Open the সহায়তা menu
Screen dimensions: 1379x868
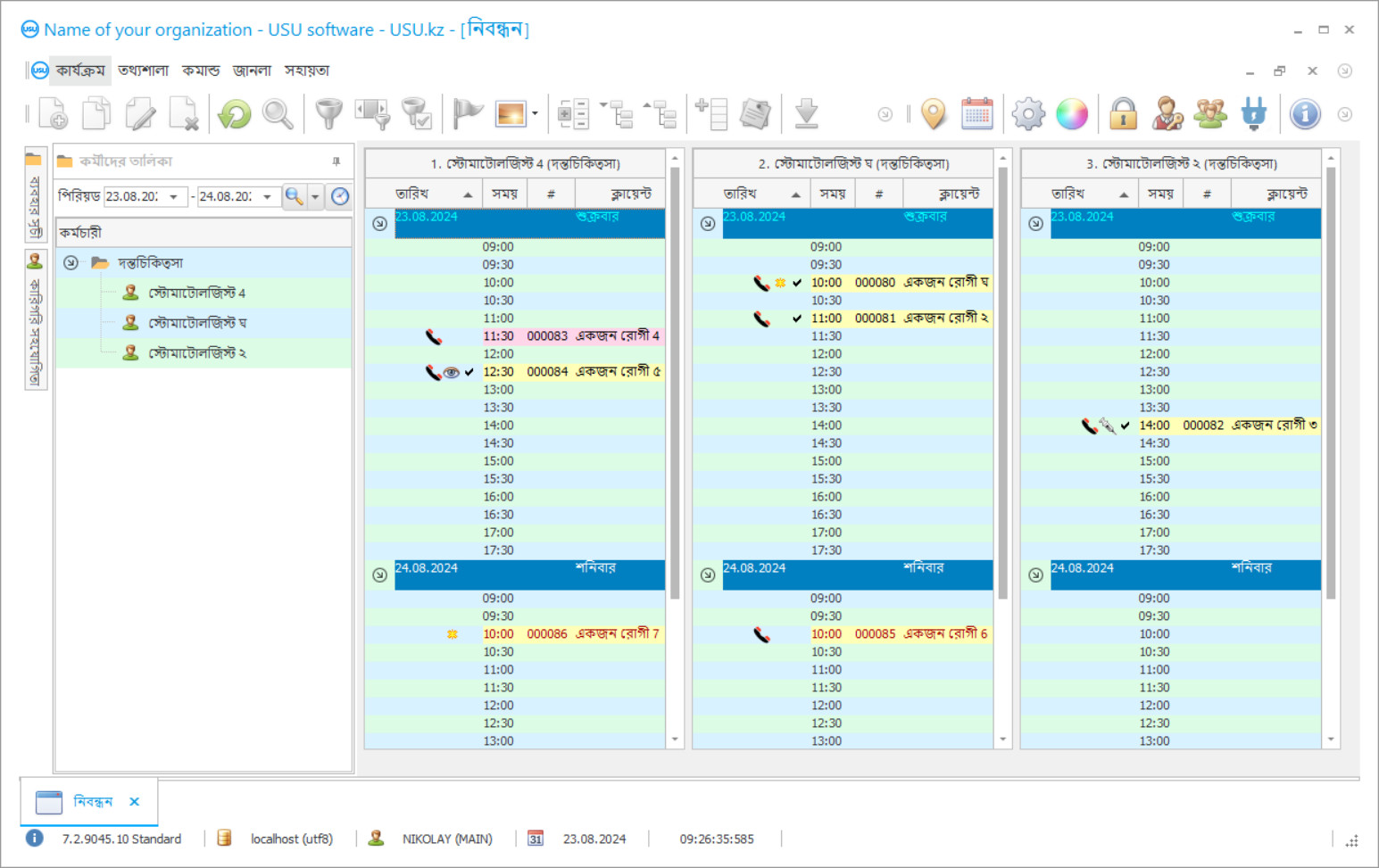point(307,70)
